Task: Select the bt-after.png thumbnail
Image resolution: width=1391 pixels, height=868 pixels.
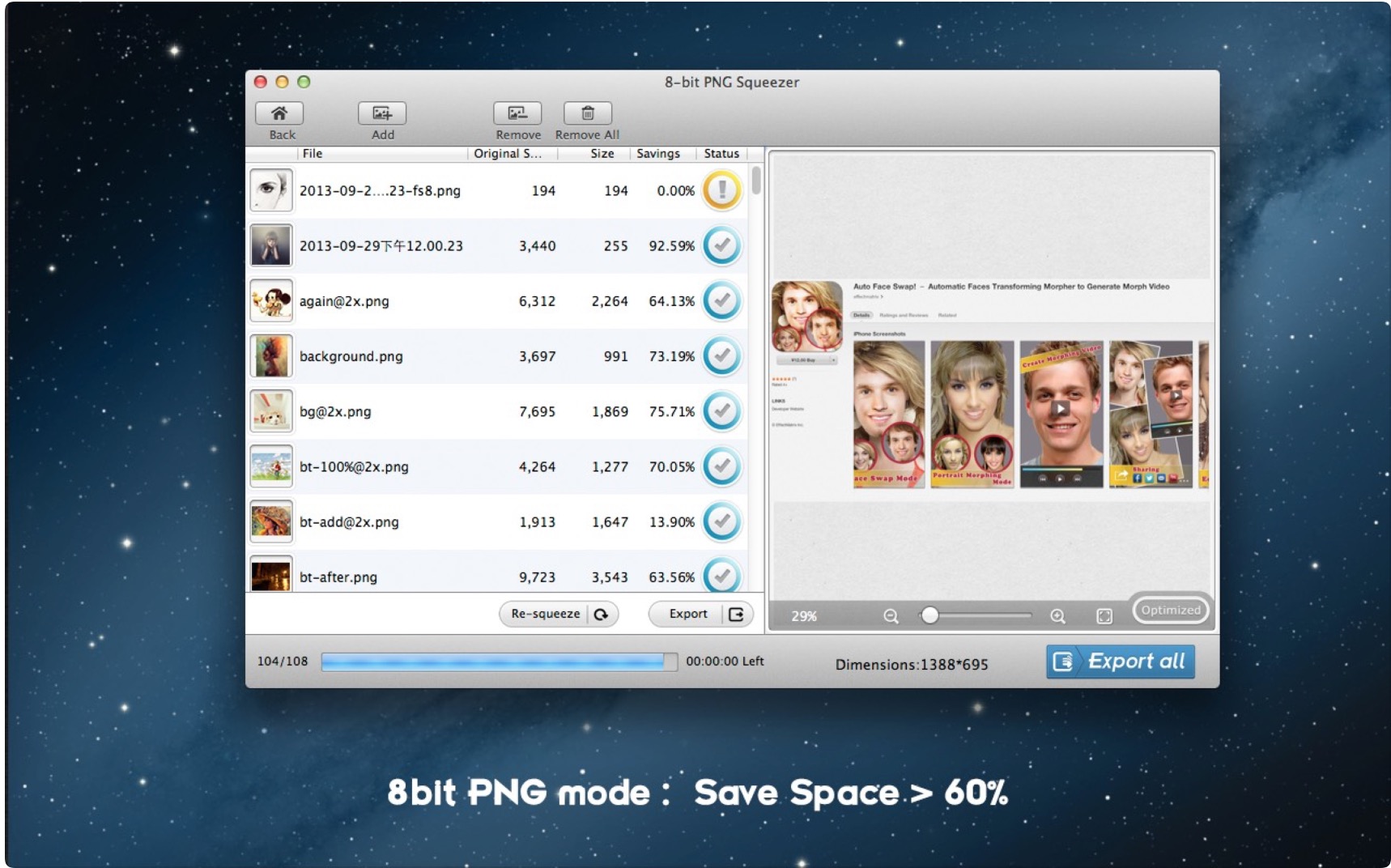Action: [x=271, y=575]
